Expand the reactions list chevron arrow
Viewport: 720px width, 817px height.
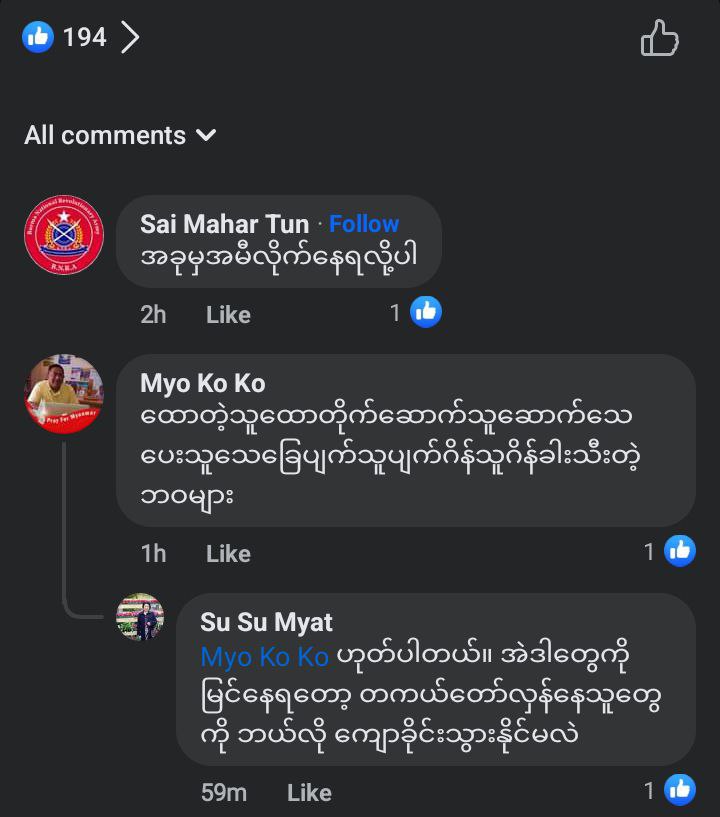coord(130,38)
